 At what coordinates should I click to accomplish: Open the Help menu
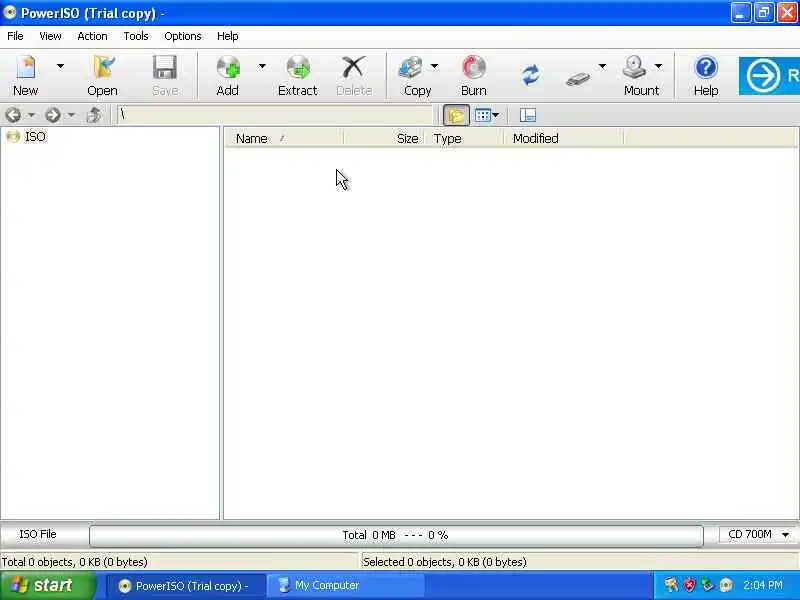228,36
